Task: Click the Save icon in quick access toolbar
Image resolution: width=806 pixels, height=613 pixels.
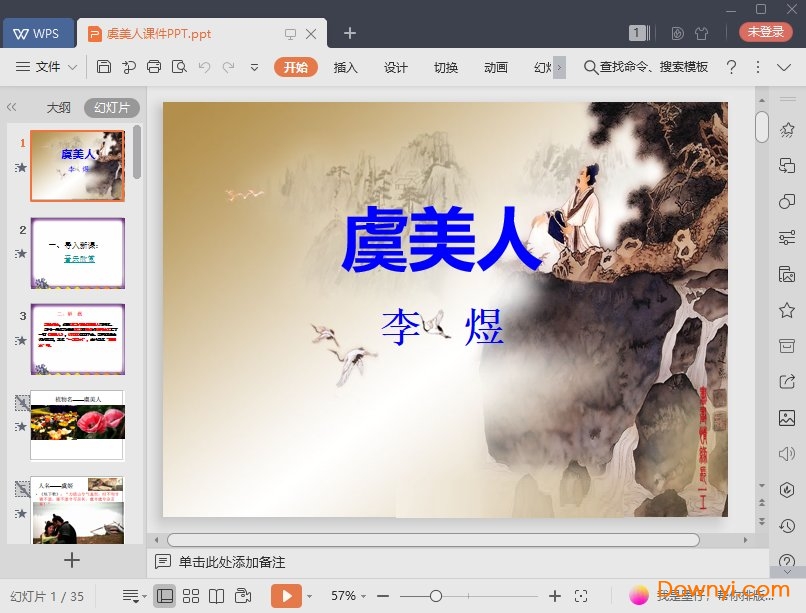Action: coord(105,65)
